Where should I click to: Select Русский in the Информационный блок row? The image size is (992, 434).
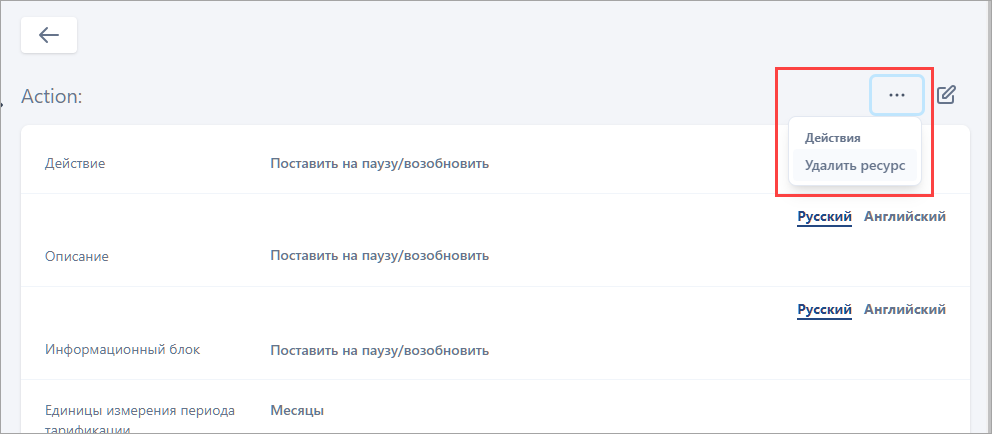click(824, 310)
